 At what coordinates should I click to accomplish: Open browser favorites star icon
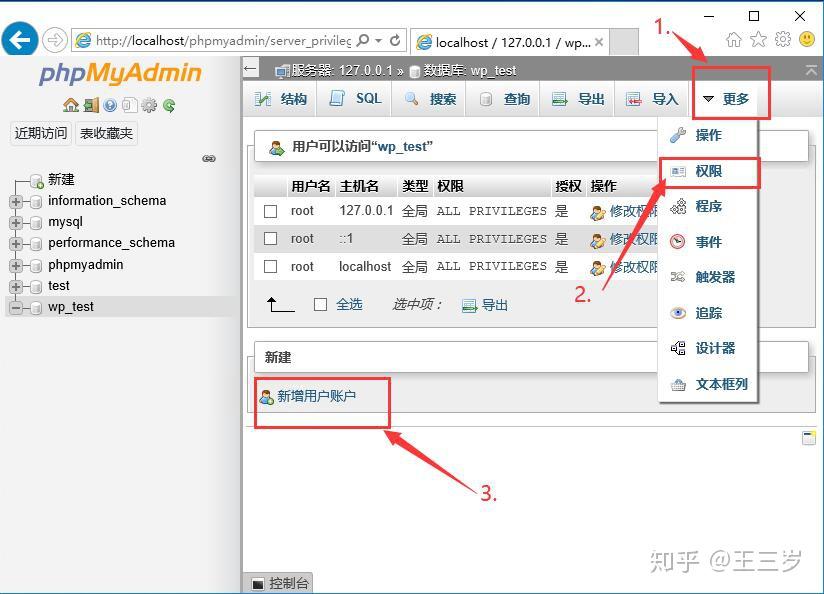point(758,39)
